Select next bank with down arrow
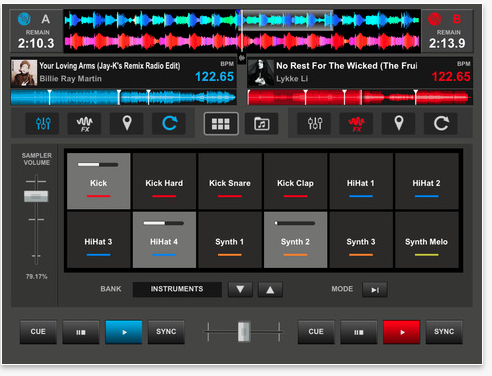 point(240,290)
